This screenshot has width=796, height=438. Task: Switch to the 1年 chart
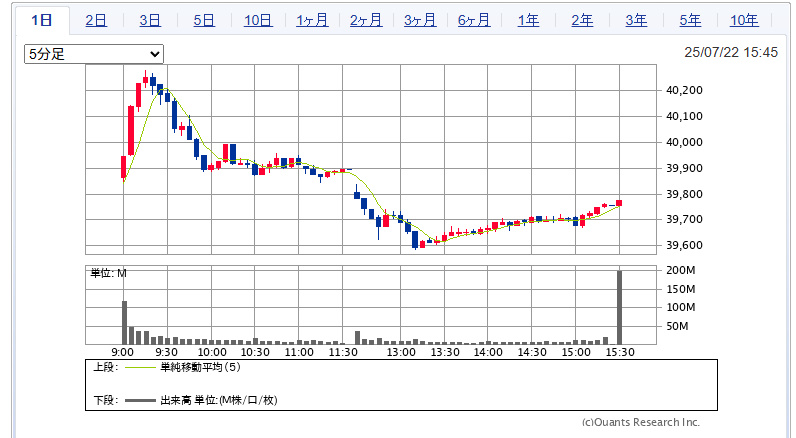click(528, 20)
